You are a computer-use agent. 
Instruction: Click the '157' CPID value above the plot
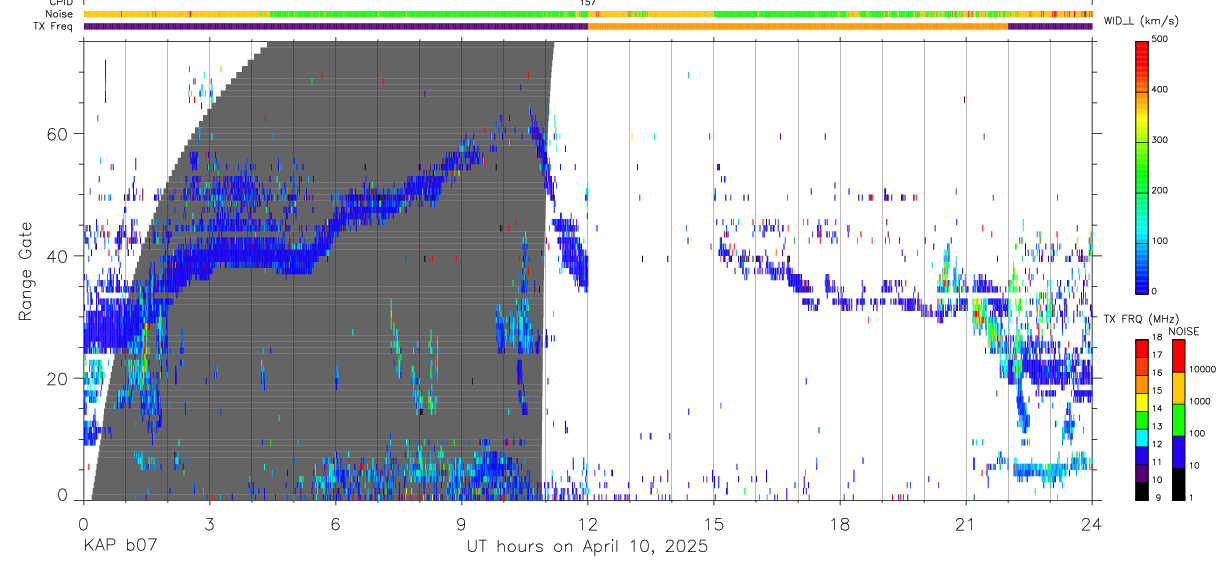(x=588, y=3)
